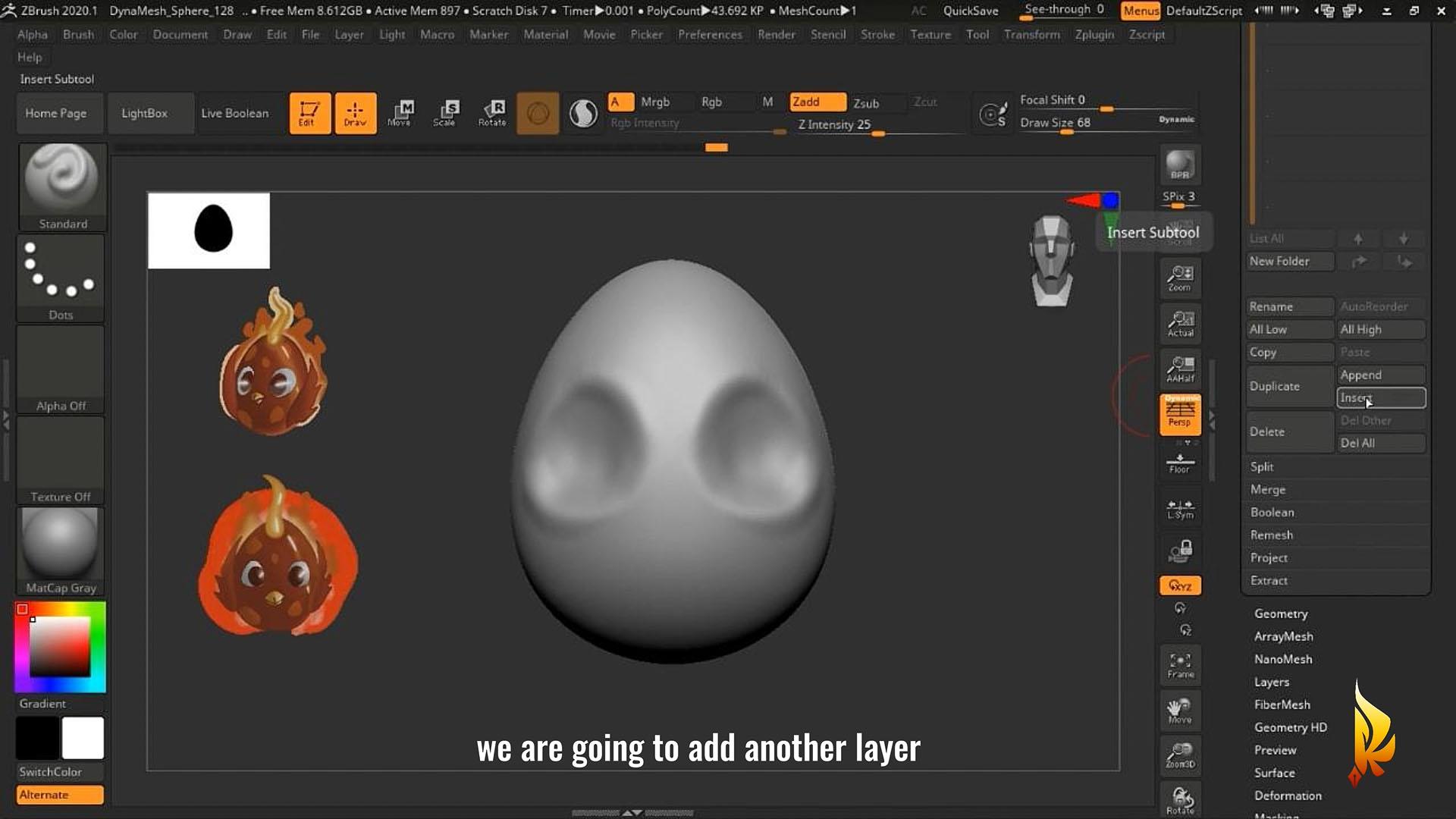Toggle the L.Sym local symmetry button

(x=1180, y=509)
